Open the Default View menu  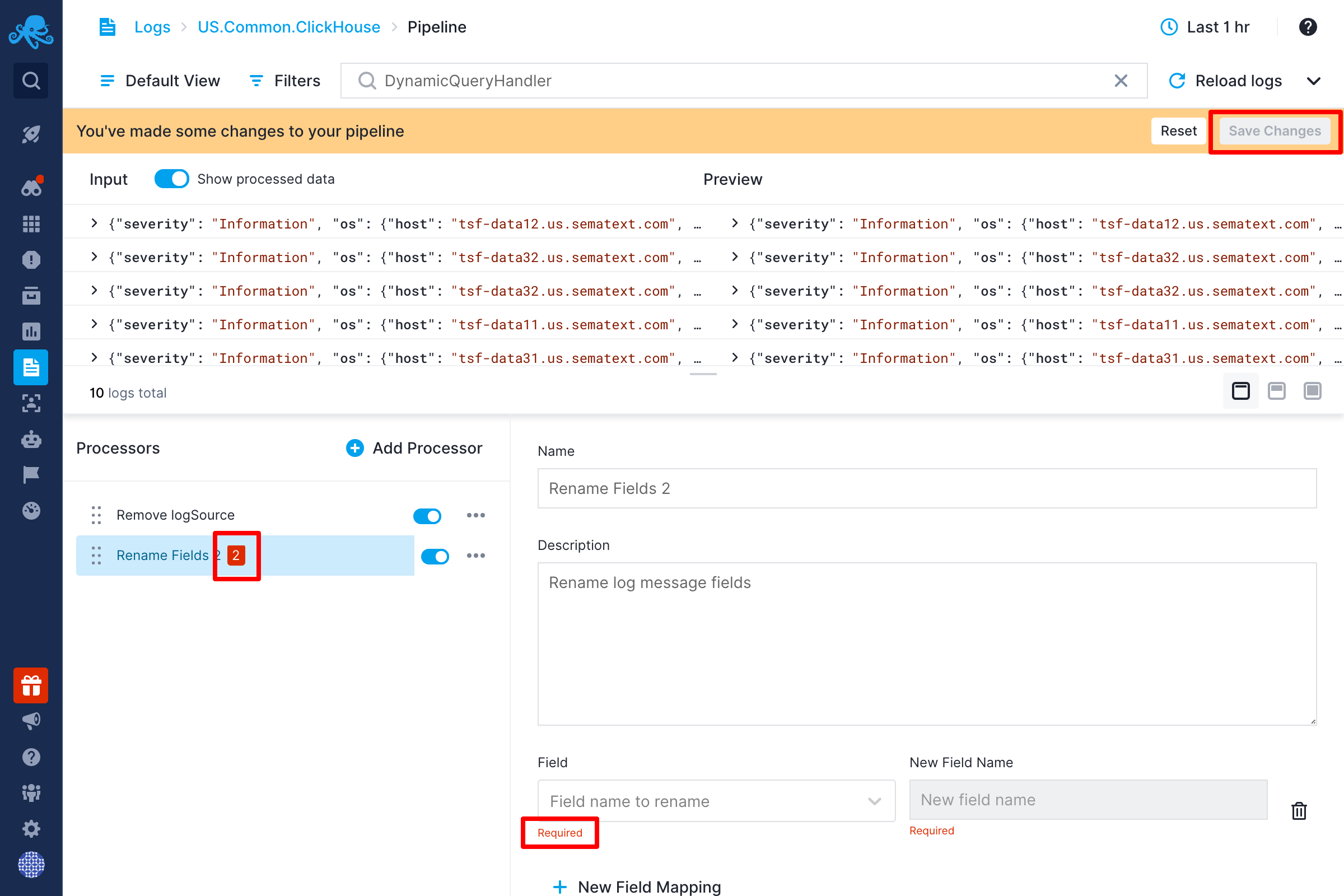coord(161,81)
